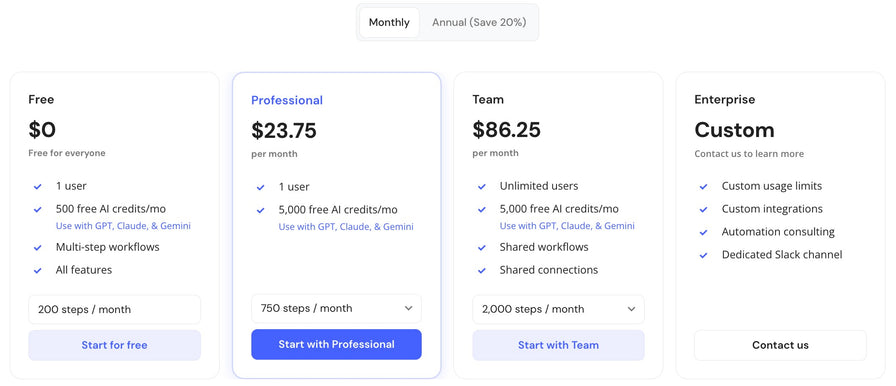Click the 200 steps / month field

[114, 309]
